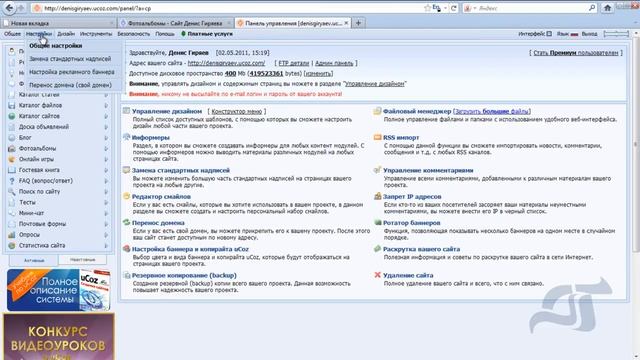The image size is (640, 360).
Task: Click the Файловый менеджер folder icon
Action: pos(378,111)
